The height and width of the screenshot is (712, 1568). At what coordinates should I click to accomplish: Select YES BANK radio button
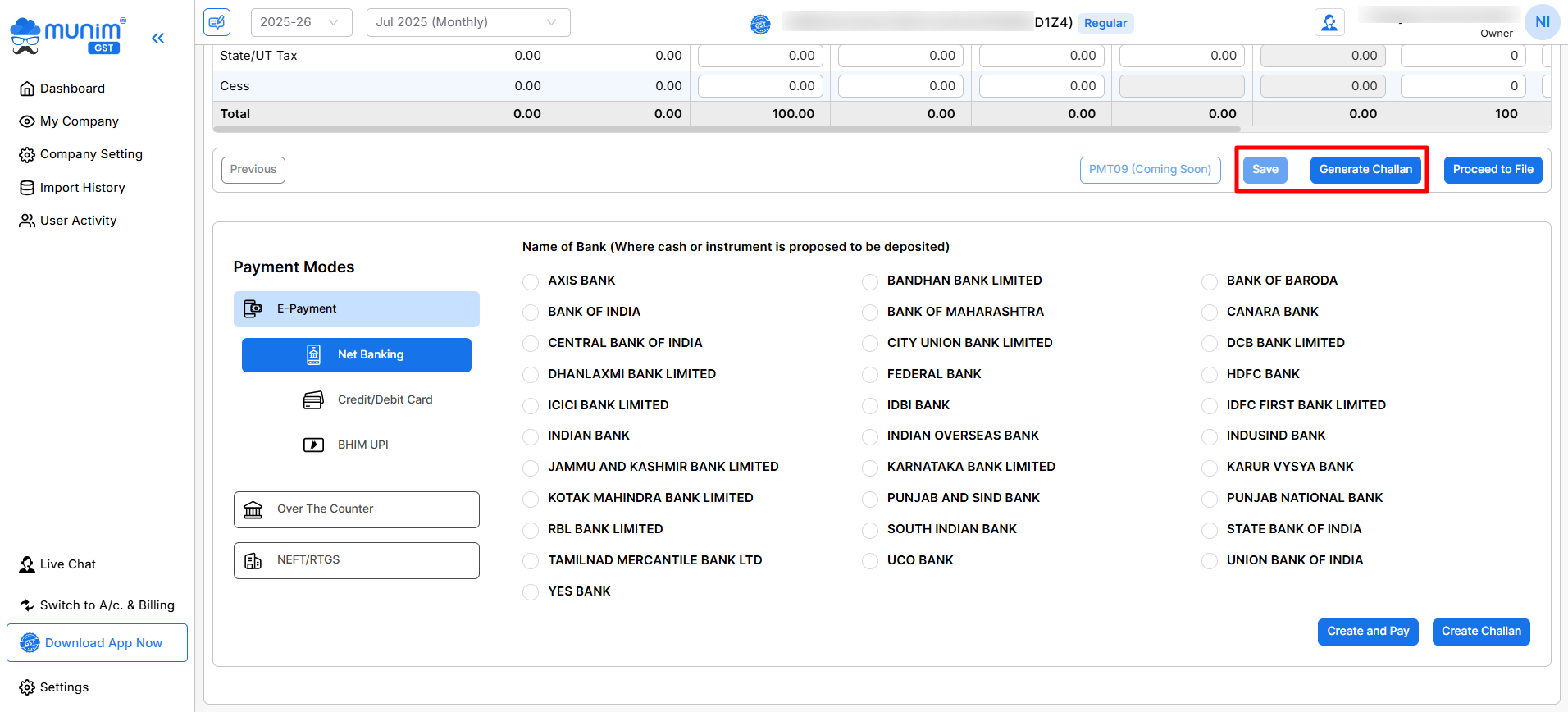(531, 592)
